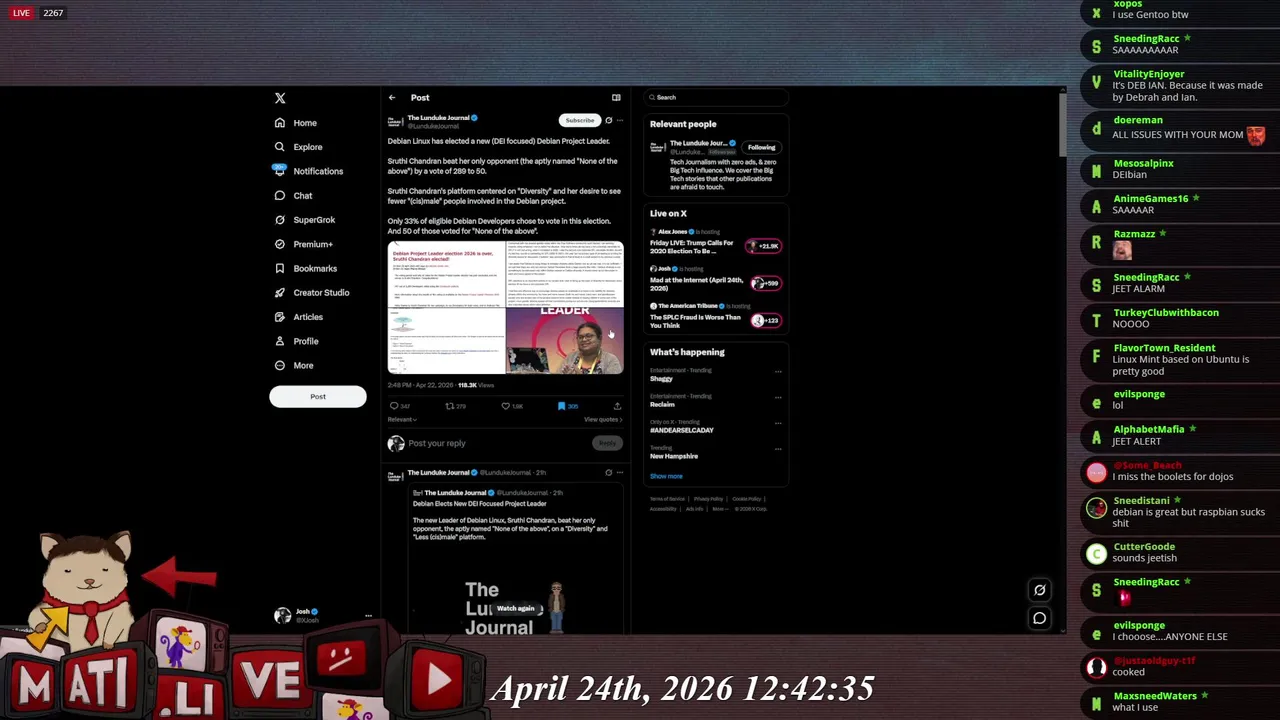Click the chat bubble icon in the stream overlay
Screen dimensions: 1280x720
click(1040, 618)
